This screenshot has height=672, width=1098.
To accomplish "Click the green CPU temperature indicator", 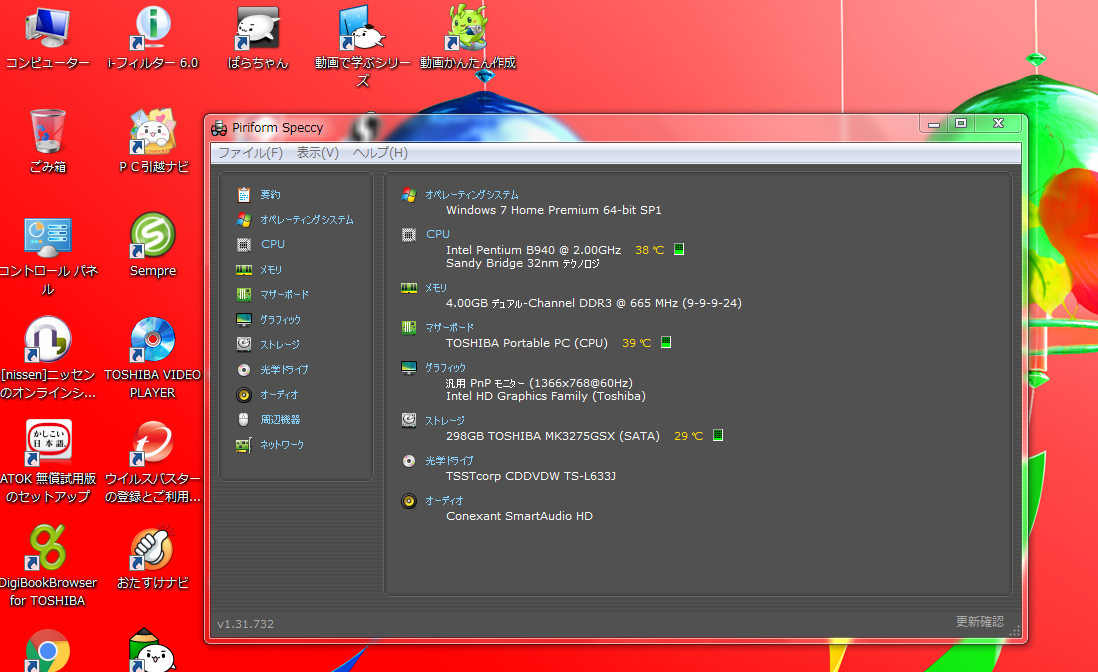I will (679, 249).
